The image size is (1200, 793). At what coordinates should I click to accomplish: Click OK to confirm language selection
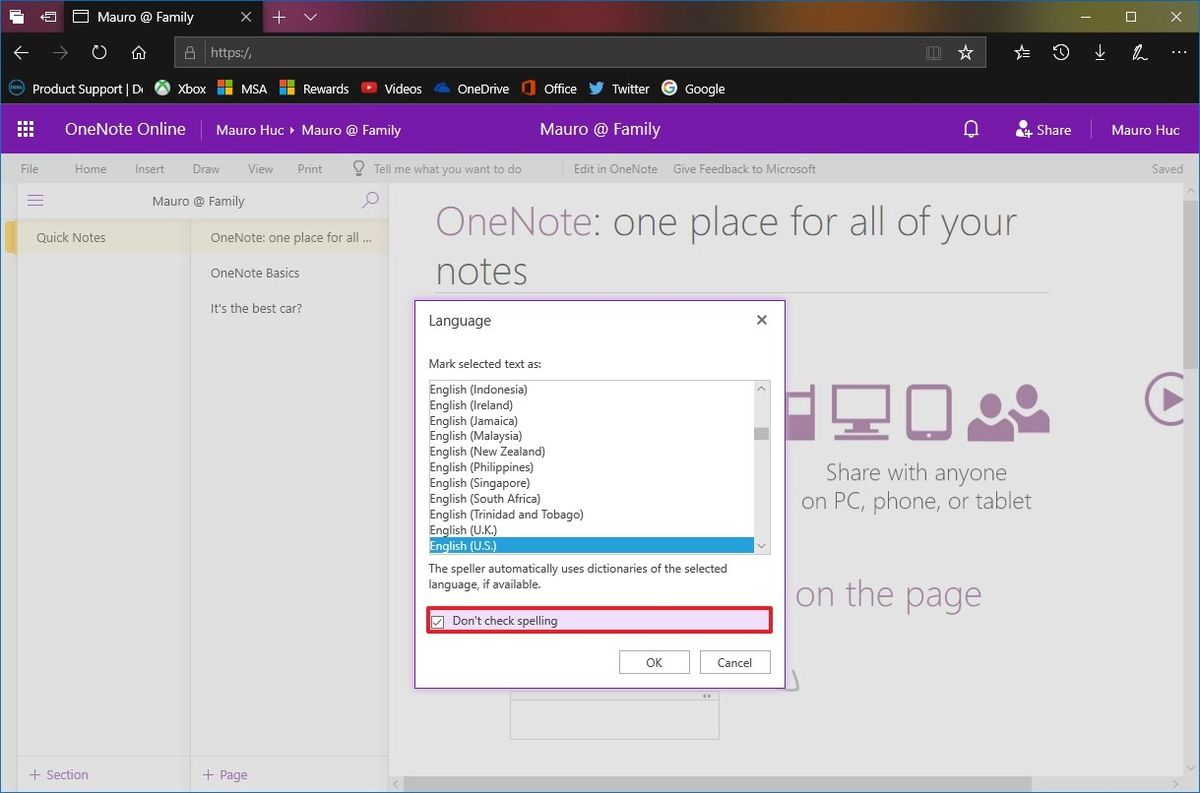(x=654, y=662)
